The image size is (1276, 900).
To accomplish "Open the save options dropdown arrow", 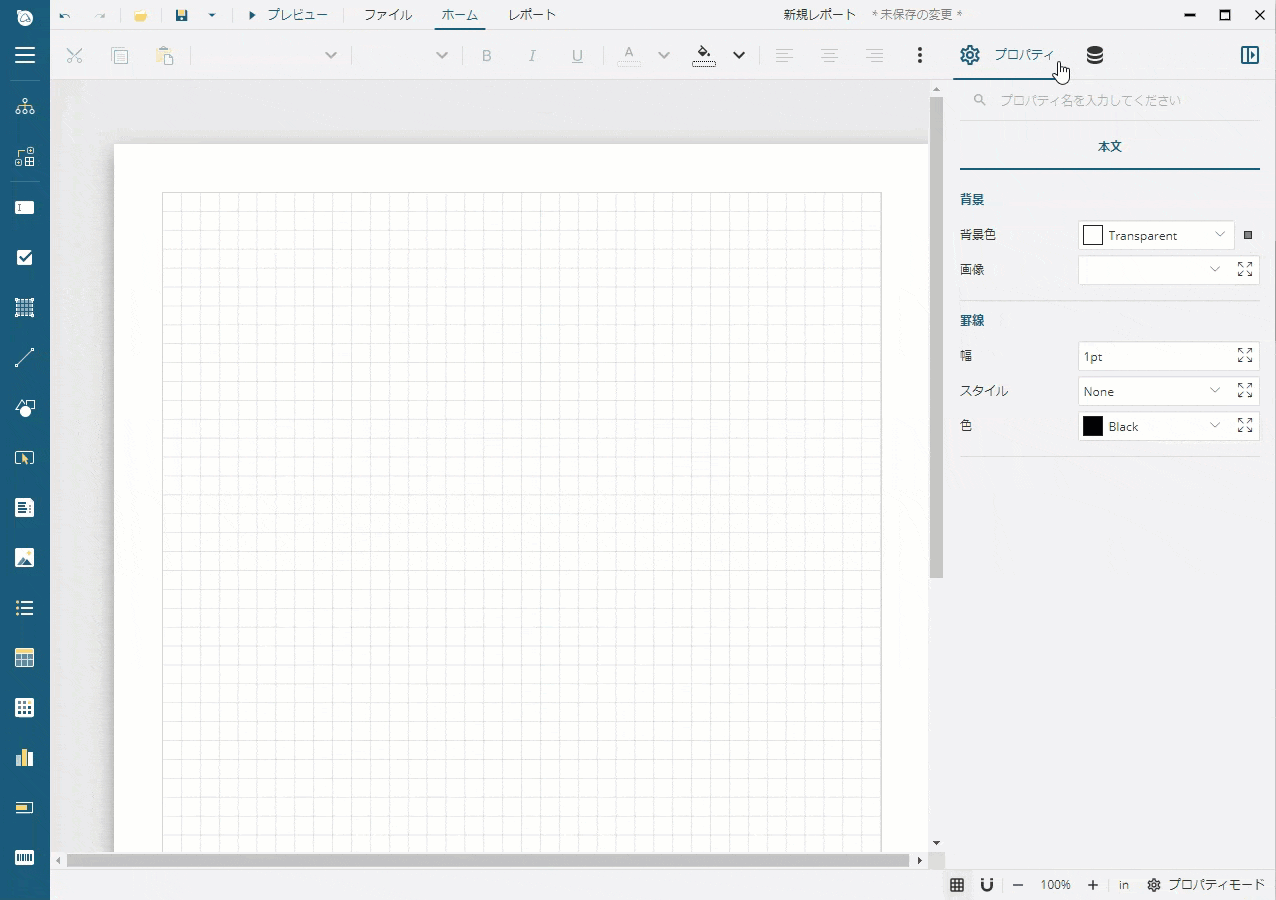I will (212, 15).
